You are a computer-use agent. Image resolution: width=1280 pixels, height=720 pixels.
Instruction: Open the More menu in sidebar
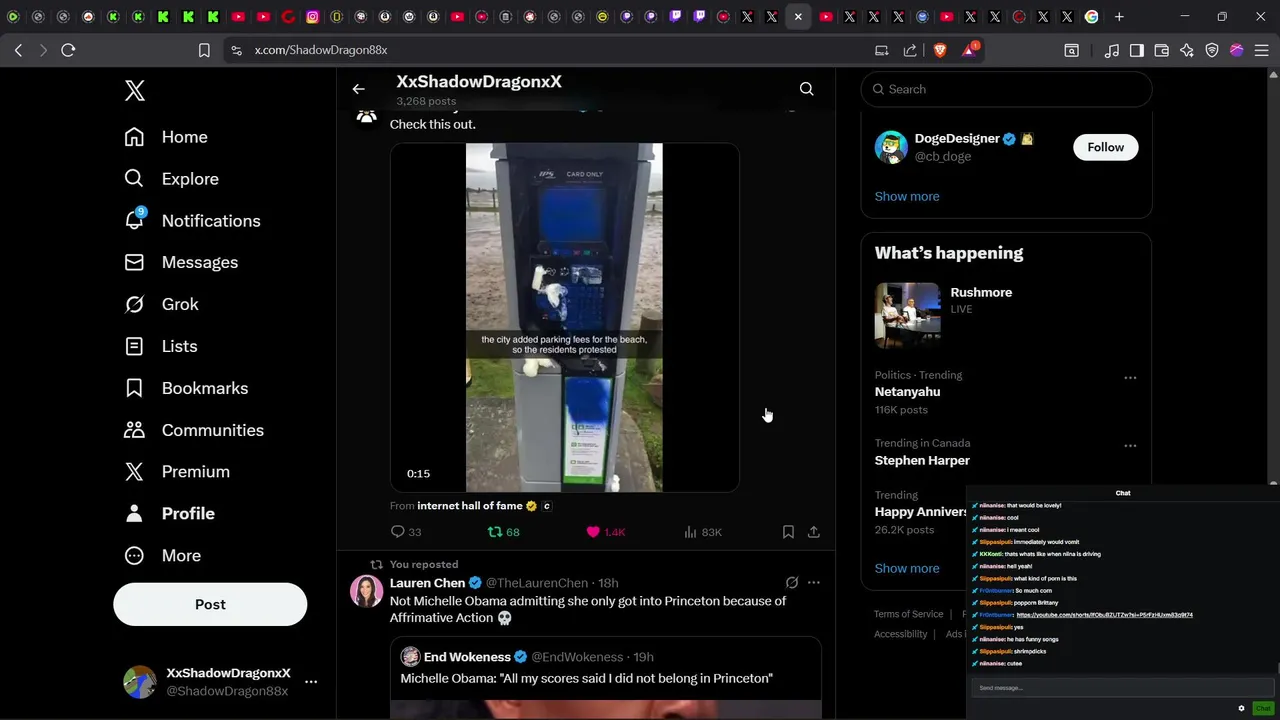pyautogui.click(x=161, y=555)
